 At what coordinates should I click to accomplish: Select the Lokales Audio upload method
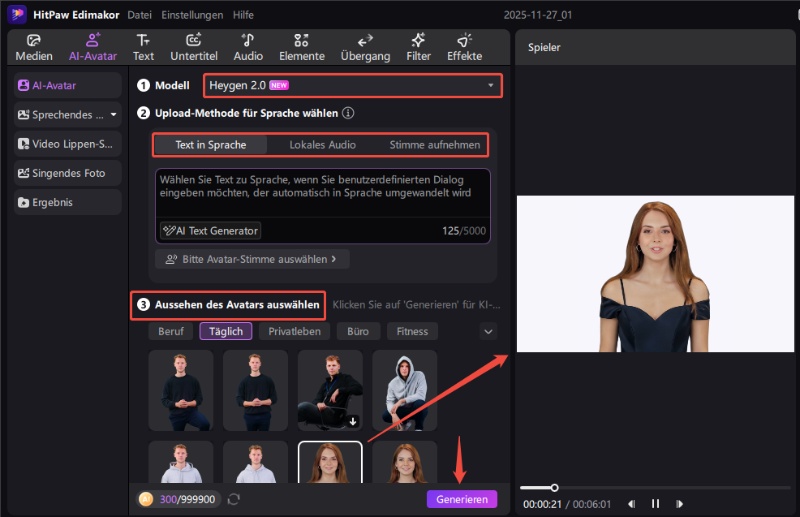click(322, 145)
